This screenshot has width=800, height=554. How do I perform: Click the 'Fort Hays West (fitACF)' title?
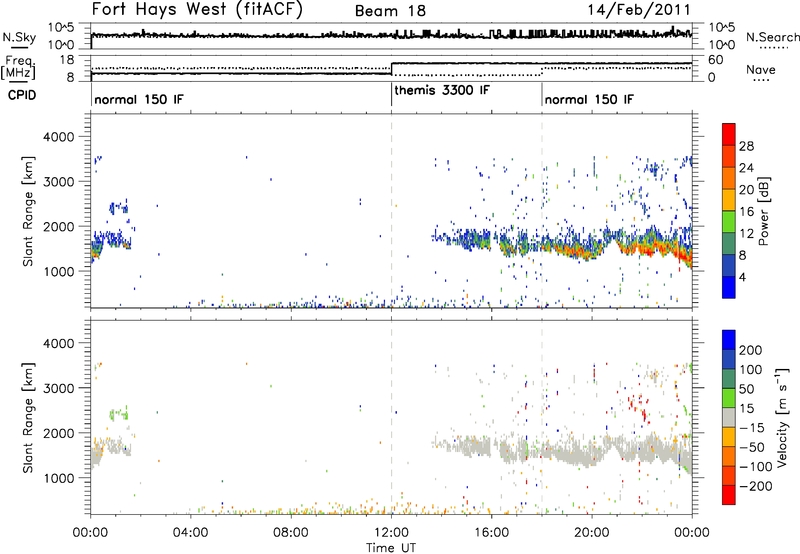point(196,10)
